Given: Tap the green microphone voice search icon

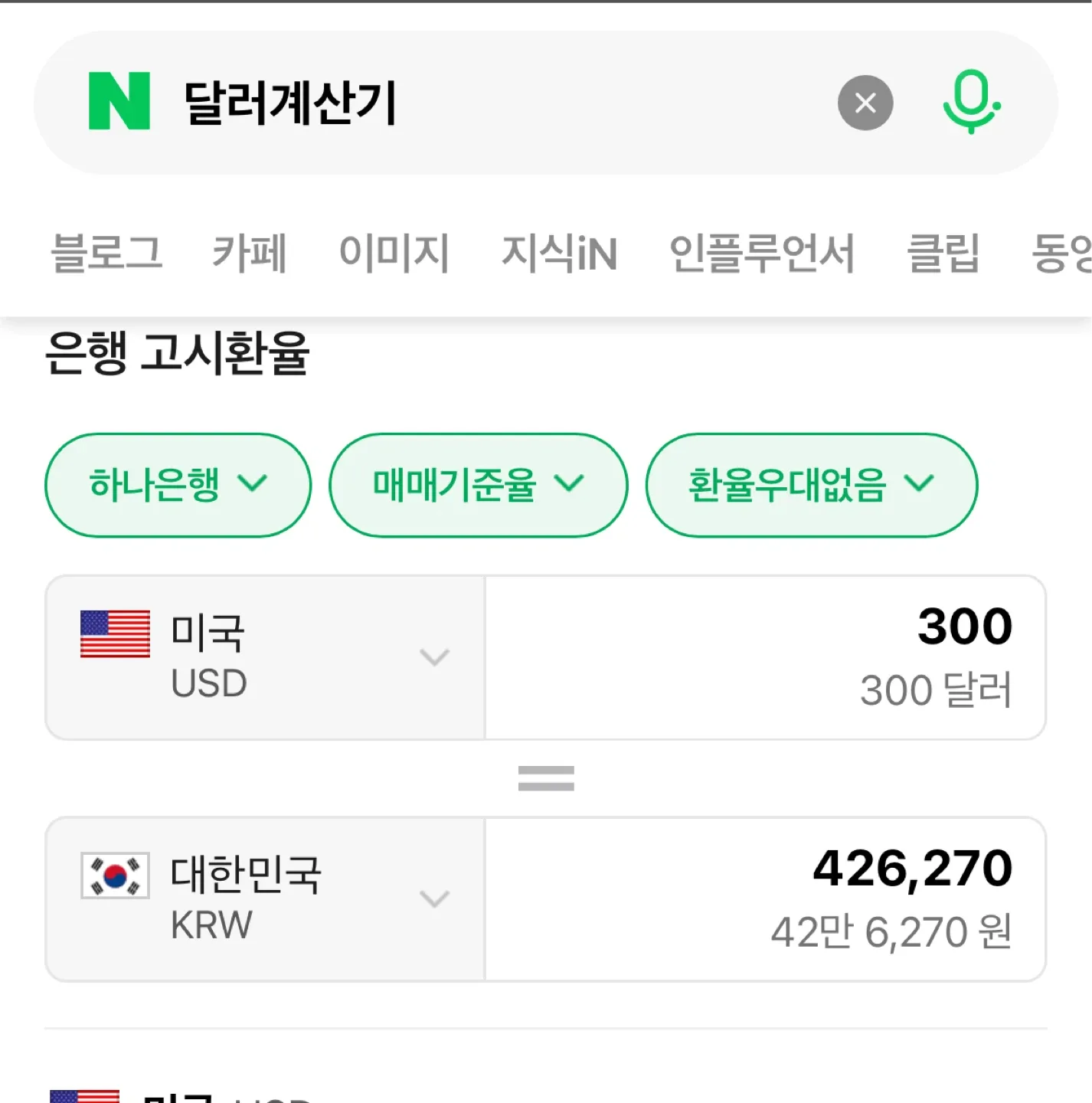Looking at the screenshot, I should [x=971, y=101].
